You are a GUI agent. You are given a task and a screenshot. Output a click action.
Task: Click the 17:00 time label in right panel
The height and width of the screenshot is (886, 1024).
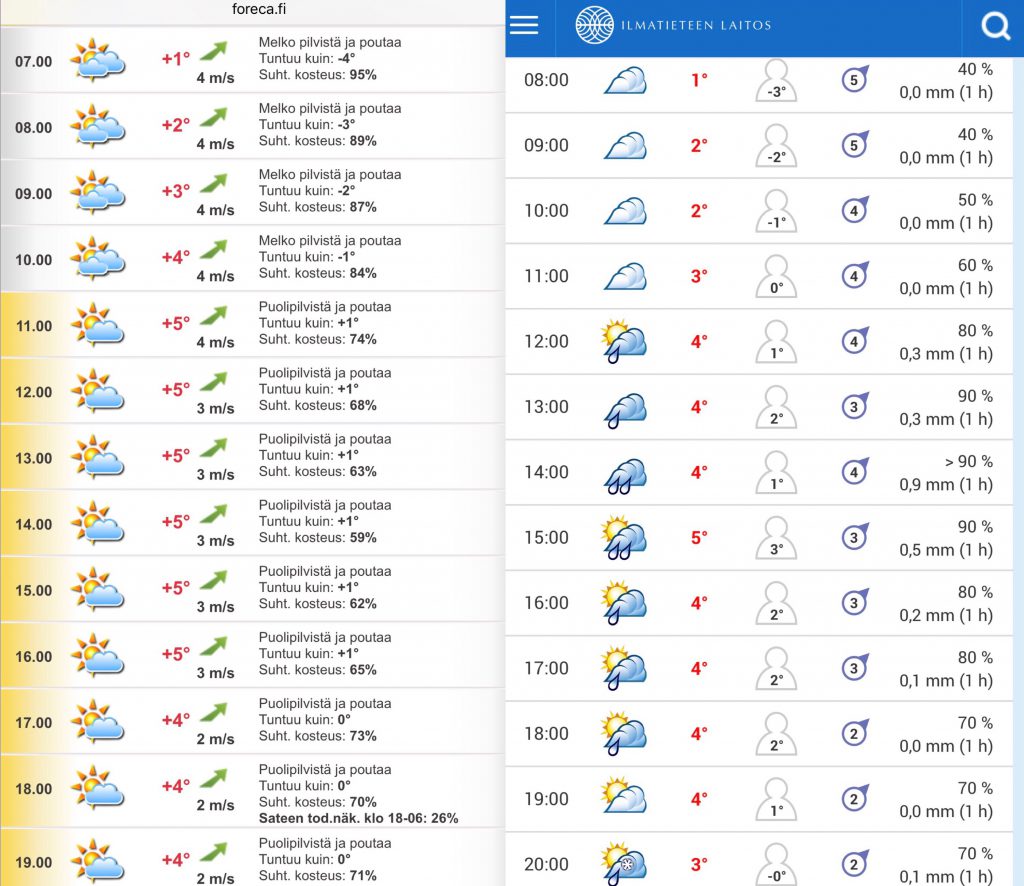point(546,668)
